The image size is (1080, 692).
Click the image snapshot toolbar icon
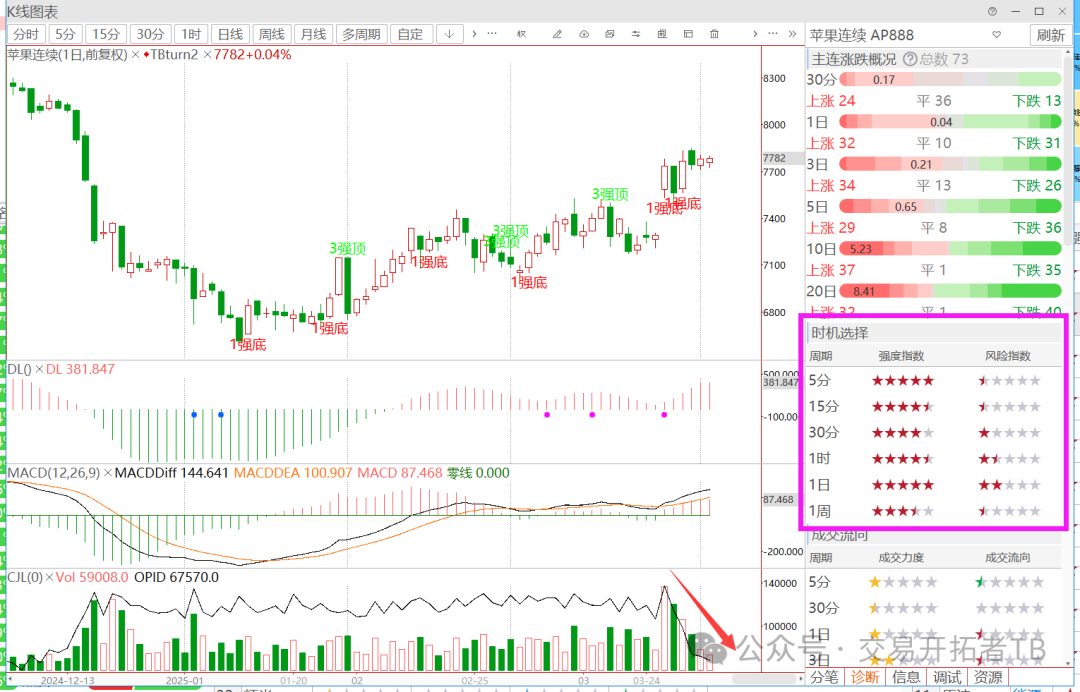[x=610, y=34]
